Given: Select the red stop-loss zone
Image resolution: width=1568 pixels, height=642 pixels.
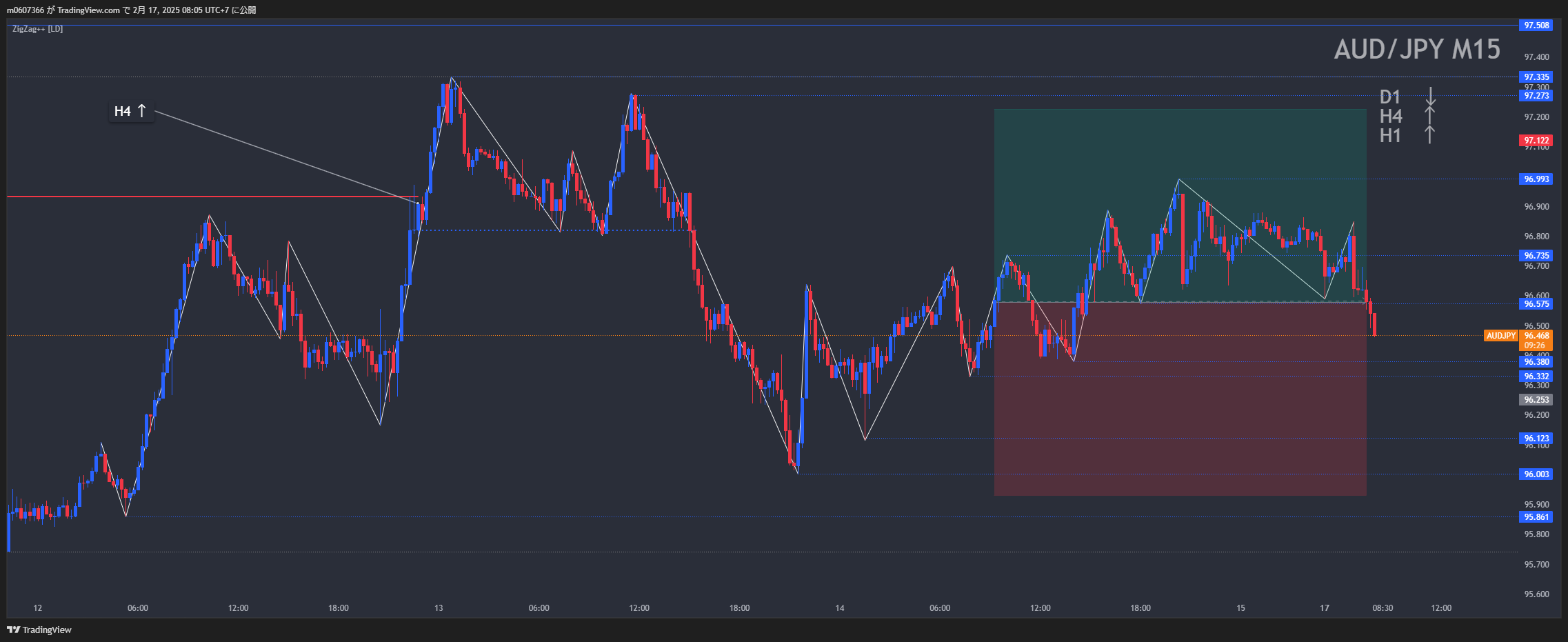Looking at the screenshot, I should 1179,428.
